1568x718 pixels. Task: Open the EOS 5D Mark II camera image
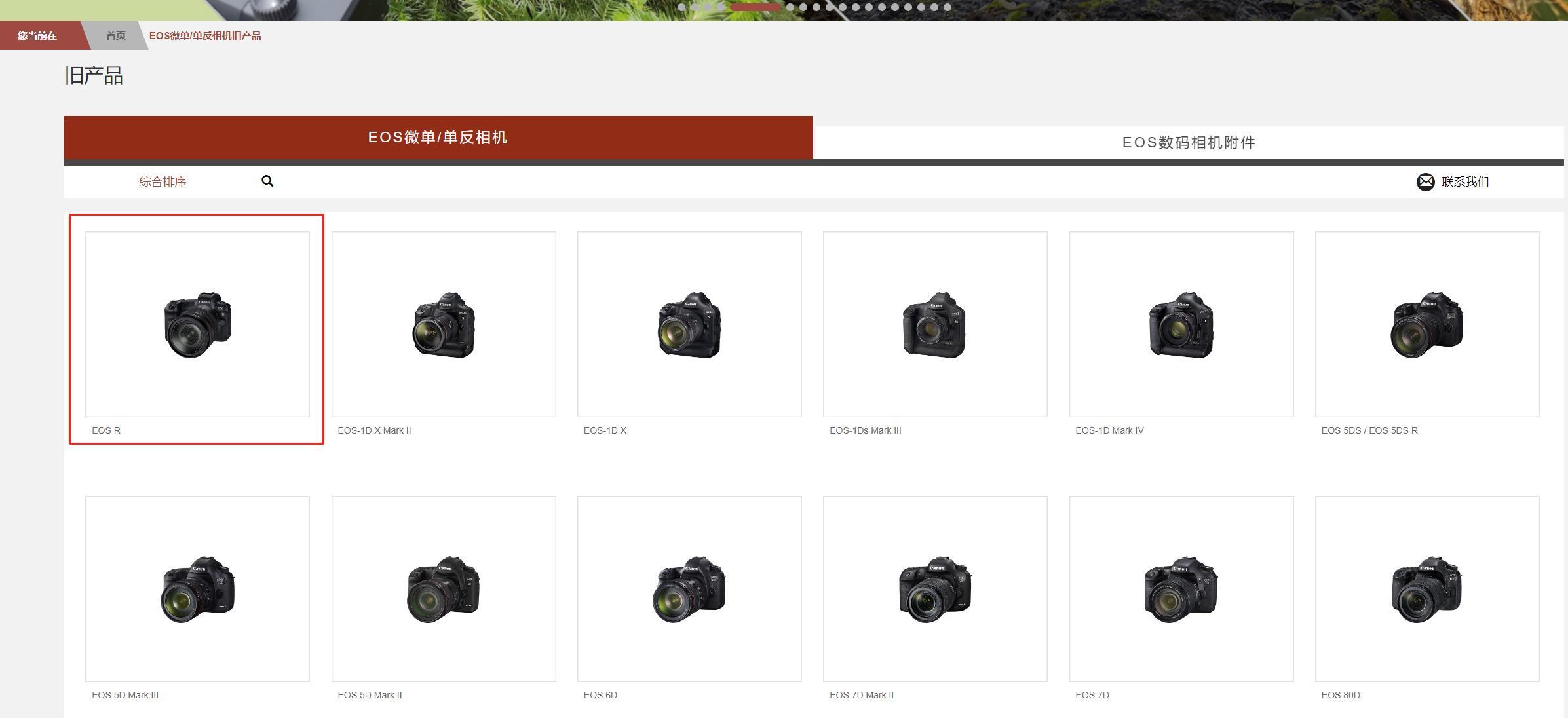444,589
